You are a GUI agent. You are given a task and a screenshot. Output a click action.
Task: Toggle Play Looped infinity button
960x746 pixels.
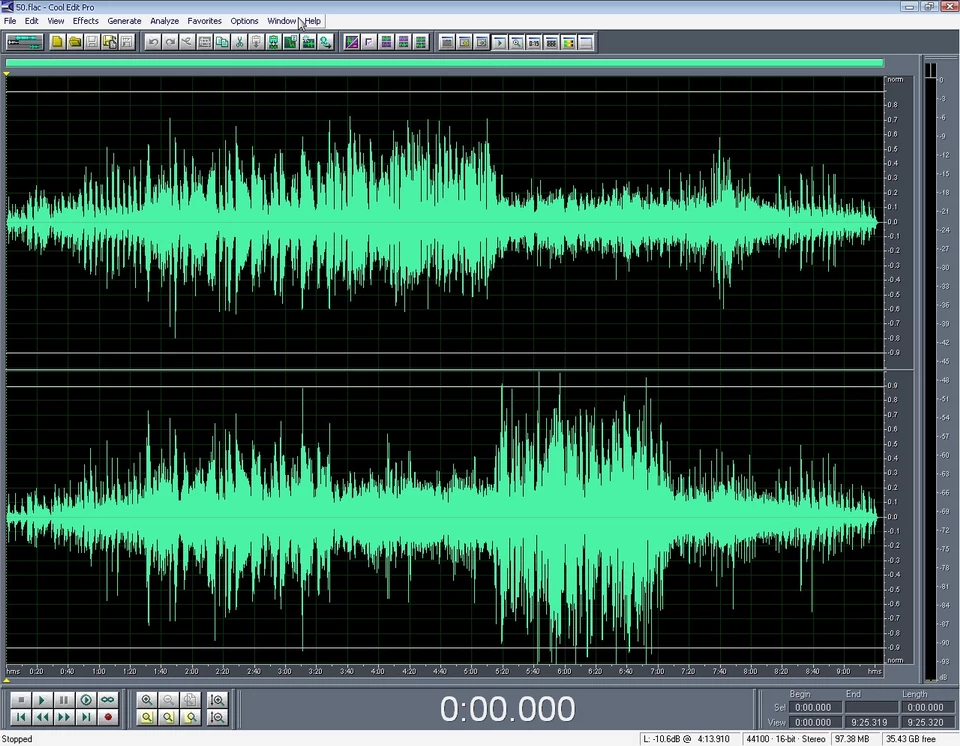[x=108, y=700]
